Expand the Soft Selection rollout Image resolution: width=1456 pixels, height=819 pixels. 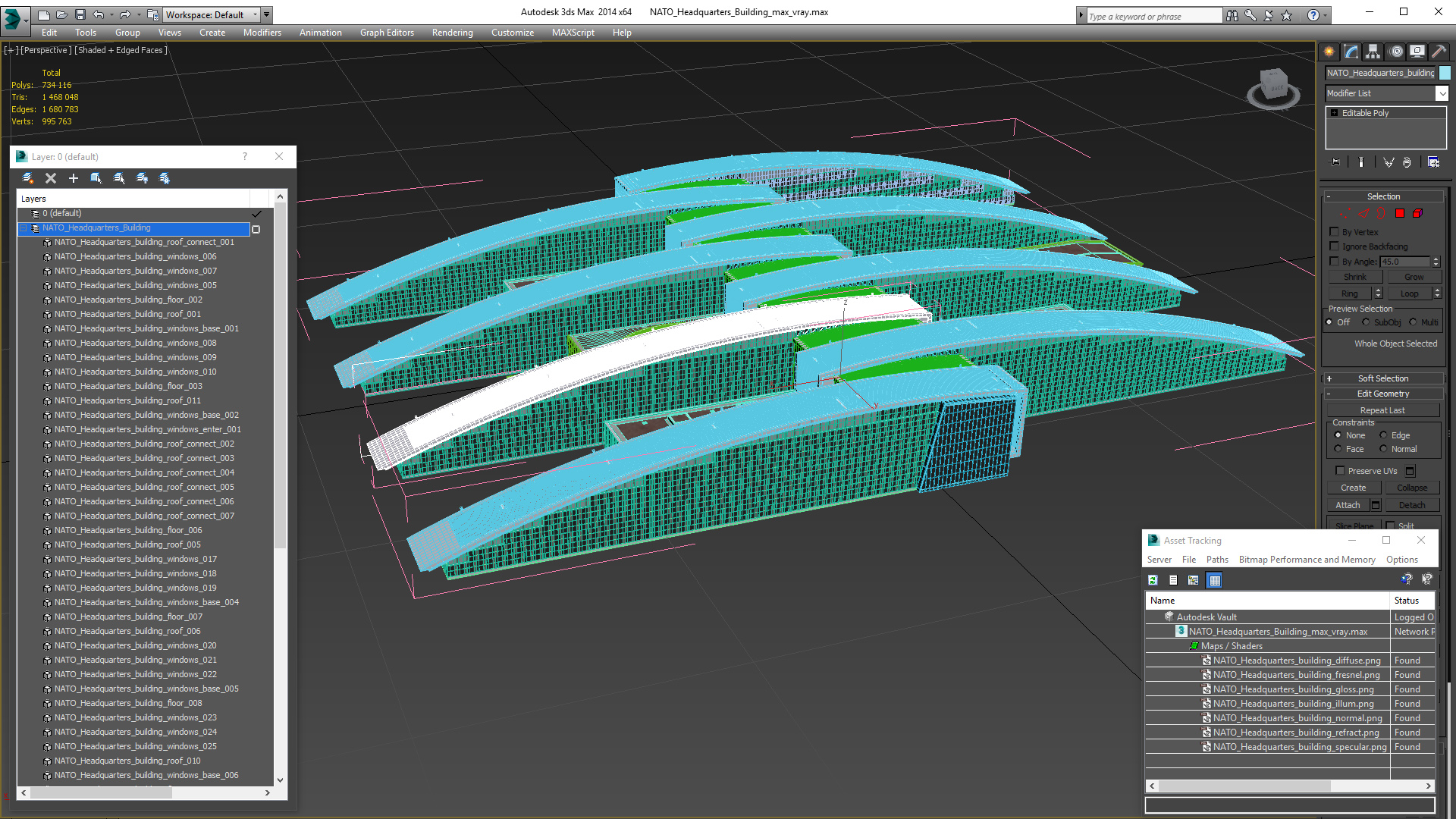click(1383, 378)
